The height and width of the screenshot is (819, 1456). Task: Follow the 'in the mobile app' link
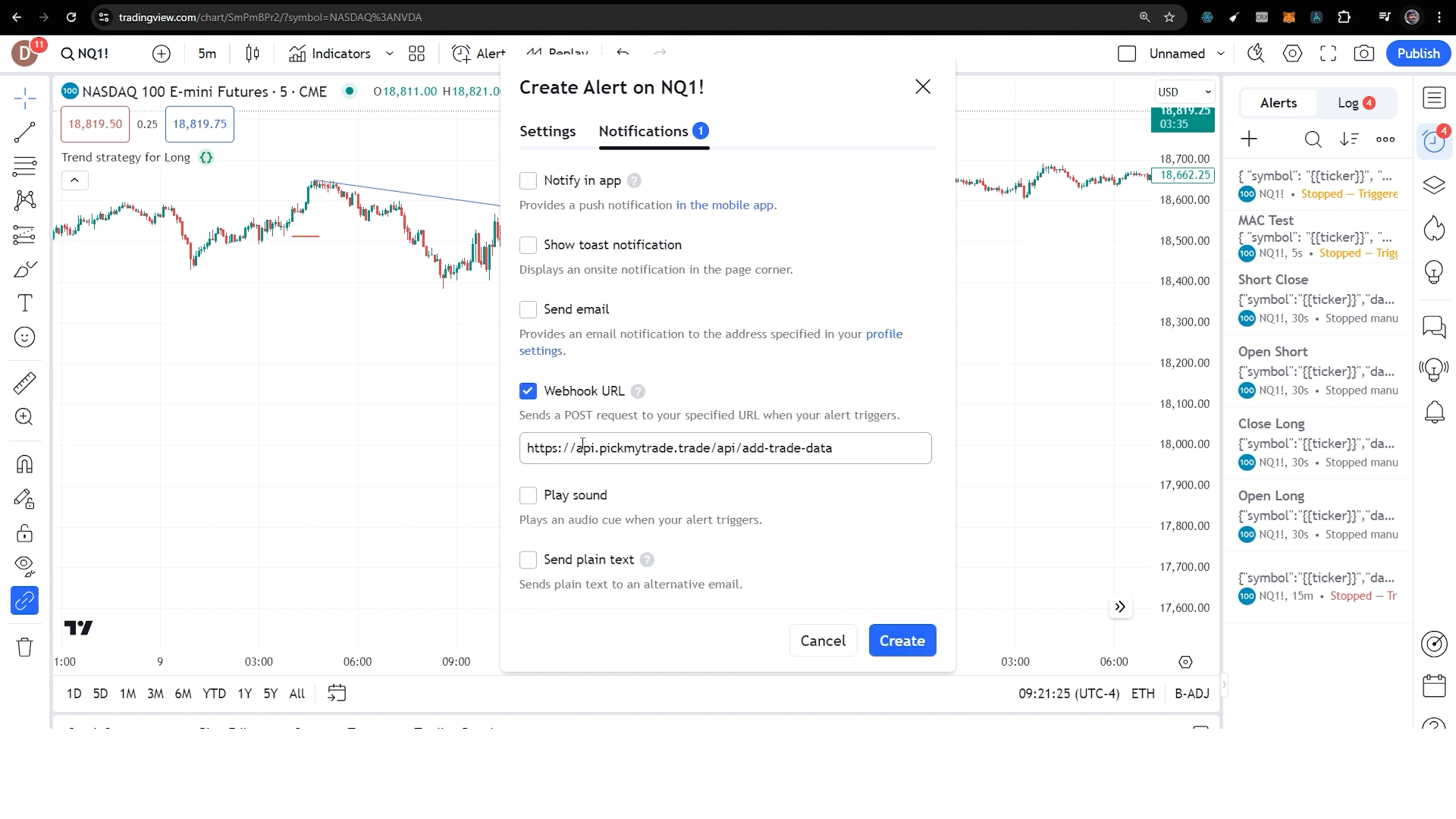tap(725, 206)
